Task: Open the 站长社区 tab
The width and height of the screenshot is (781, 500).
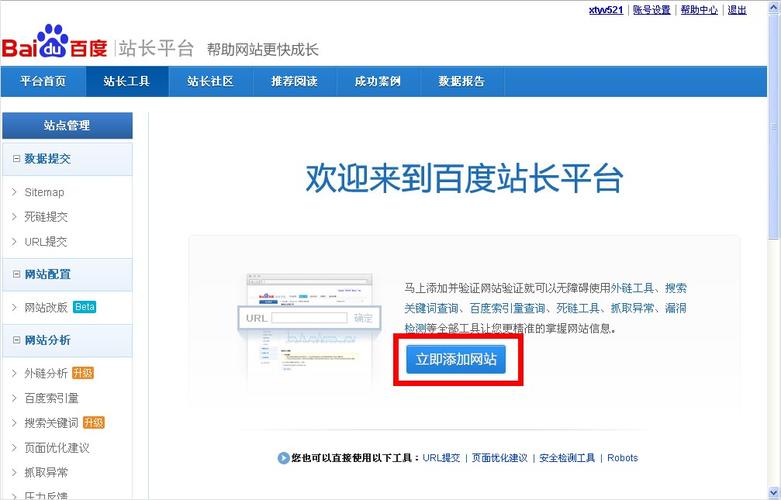Action: click(211, 81)
